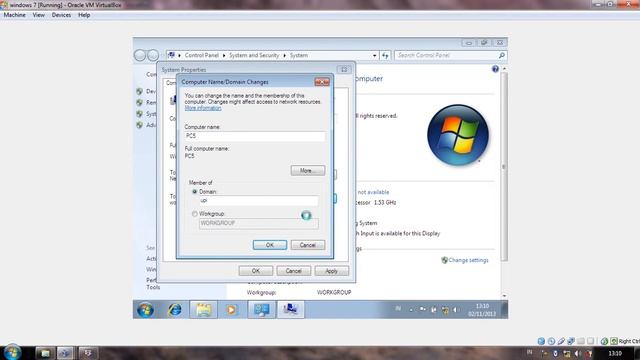Click the host tray volume icon

pos(578,353)
